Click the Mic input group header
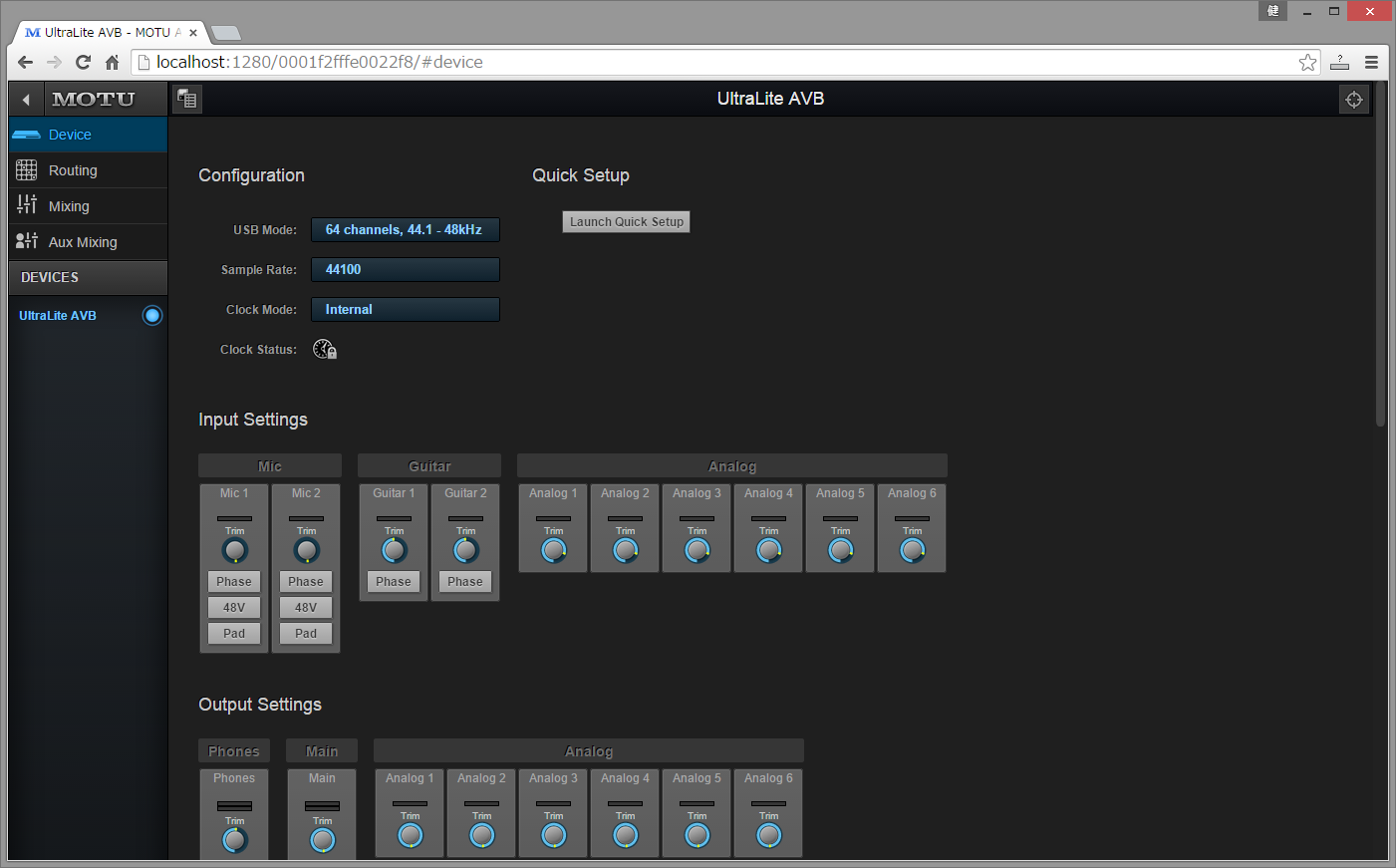 [270, 466]
